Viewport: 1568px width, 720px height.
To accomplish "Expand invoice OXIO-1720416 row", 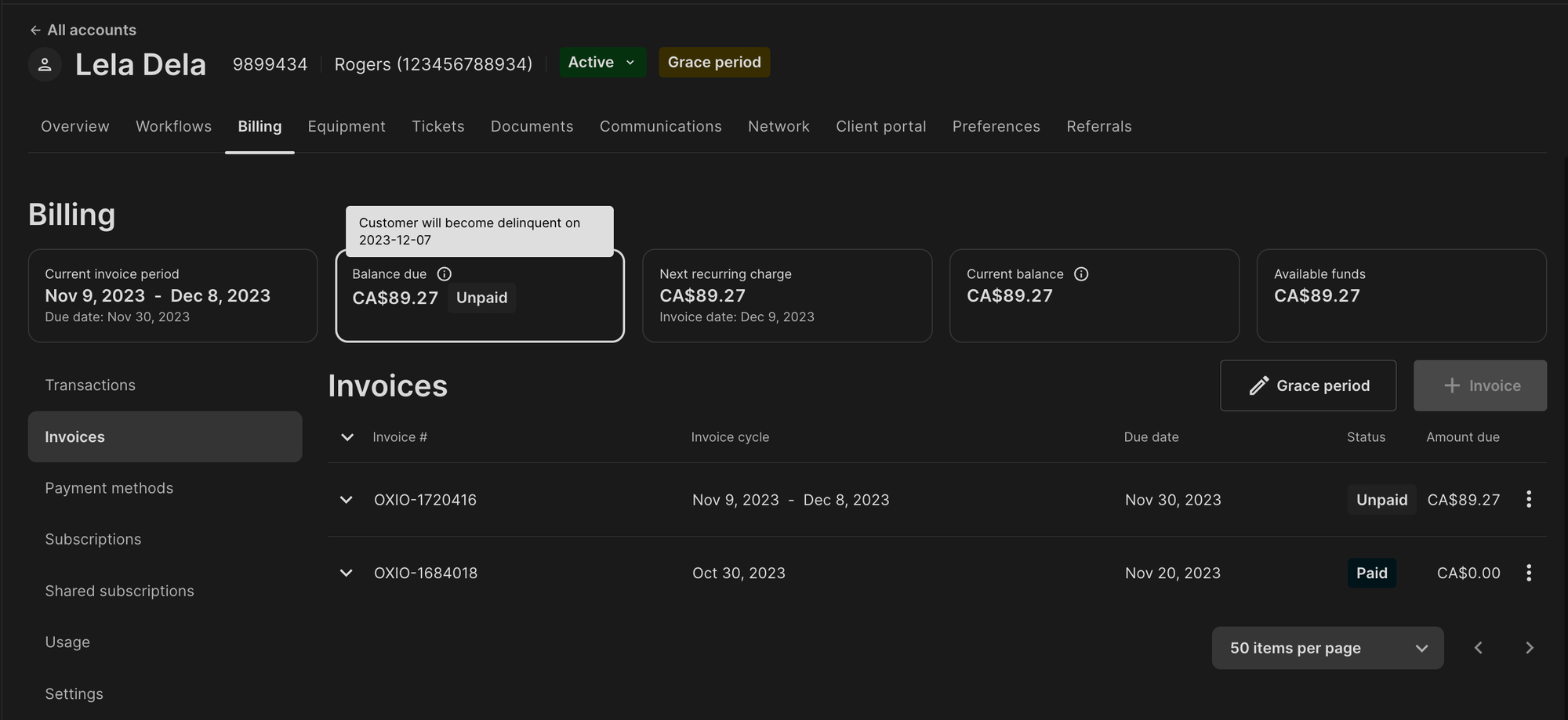I will [346, 500].
